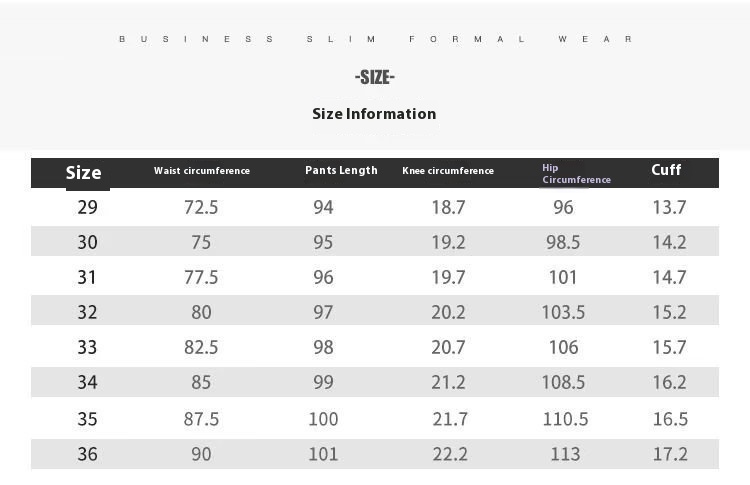Select hip value 113 in size 36 row
This screenshot has width=750, height=485.
[565, 454]
